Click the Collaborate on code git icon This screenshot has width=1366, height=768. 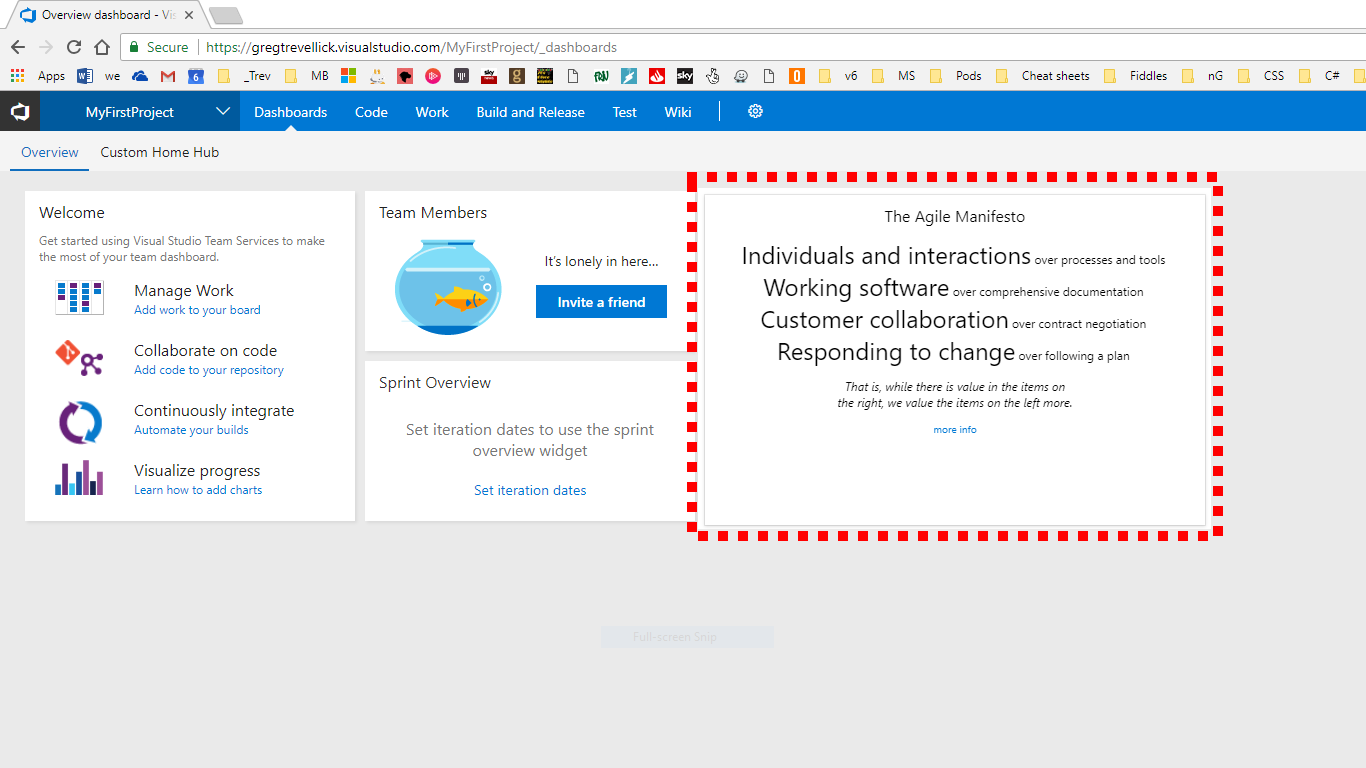tap(79, 358)
